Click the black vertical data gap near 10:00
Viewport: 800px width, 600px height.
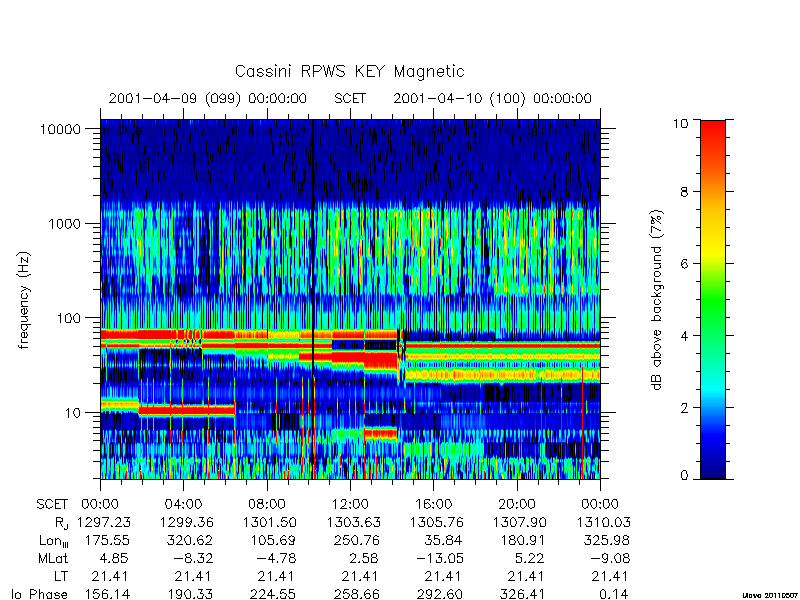click(x=312, y=299)
